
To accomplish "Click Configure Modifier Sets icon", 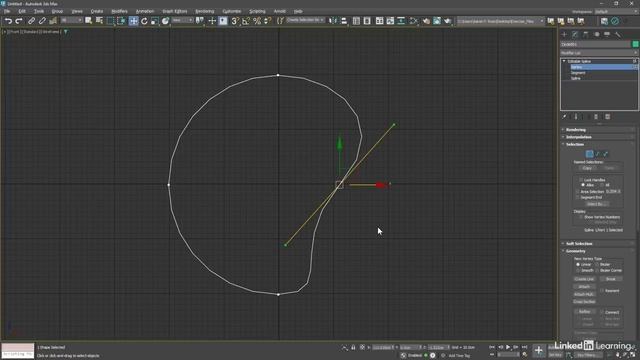I will click(607, 117).
